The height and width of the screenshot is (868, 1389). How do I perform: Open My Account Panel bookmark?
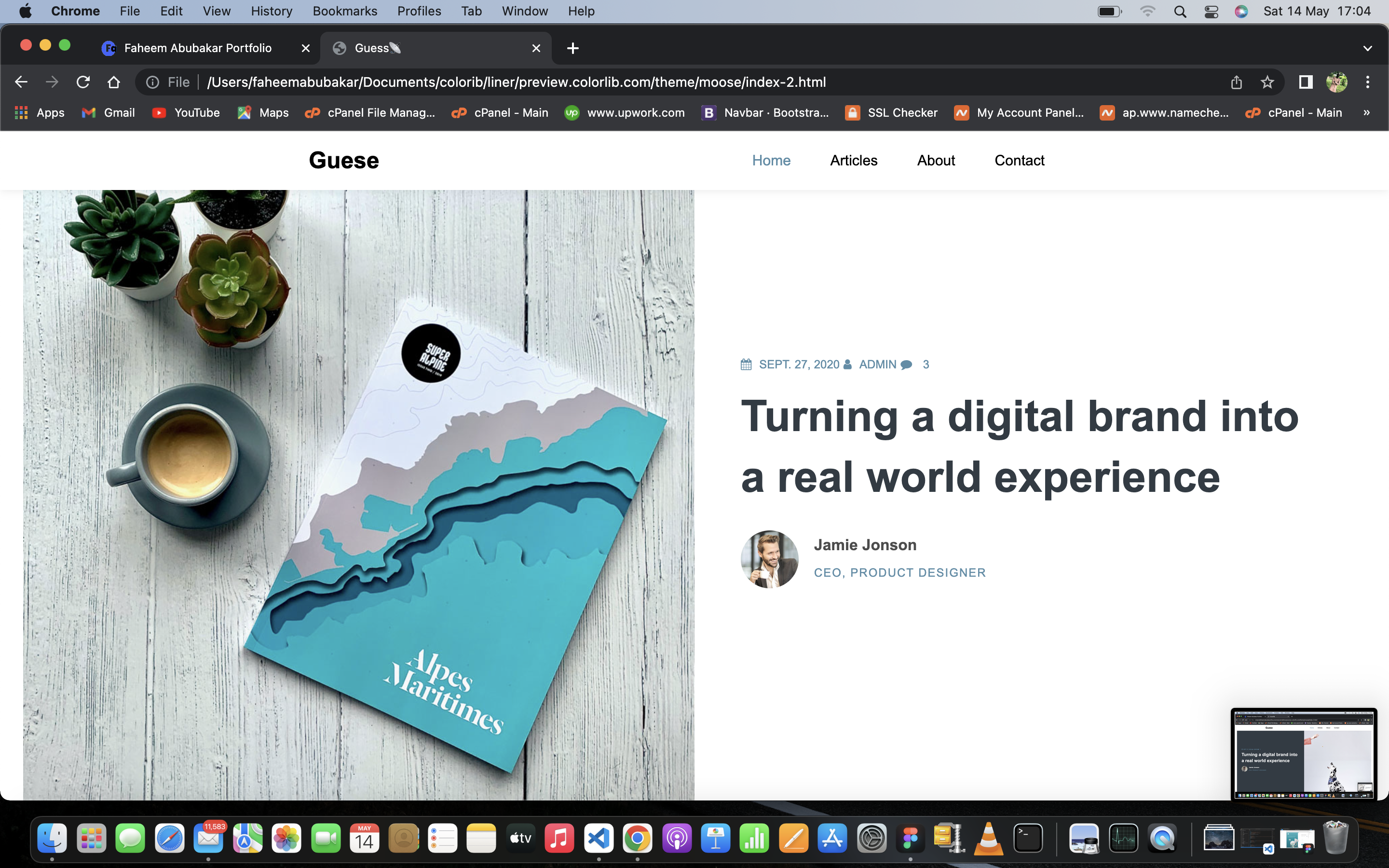click(x=1020, y=112)
